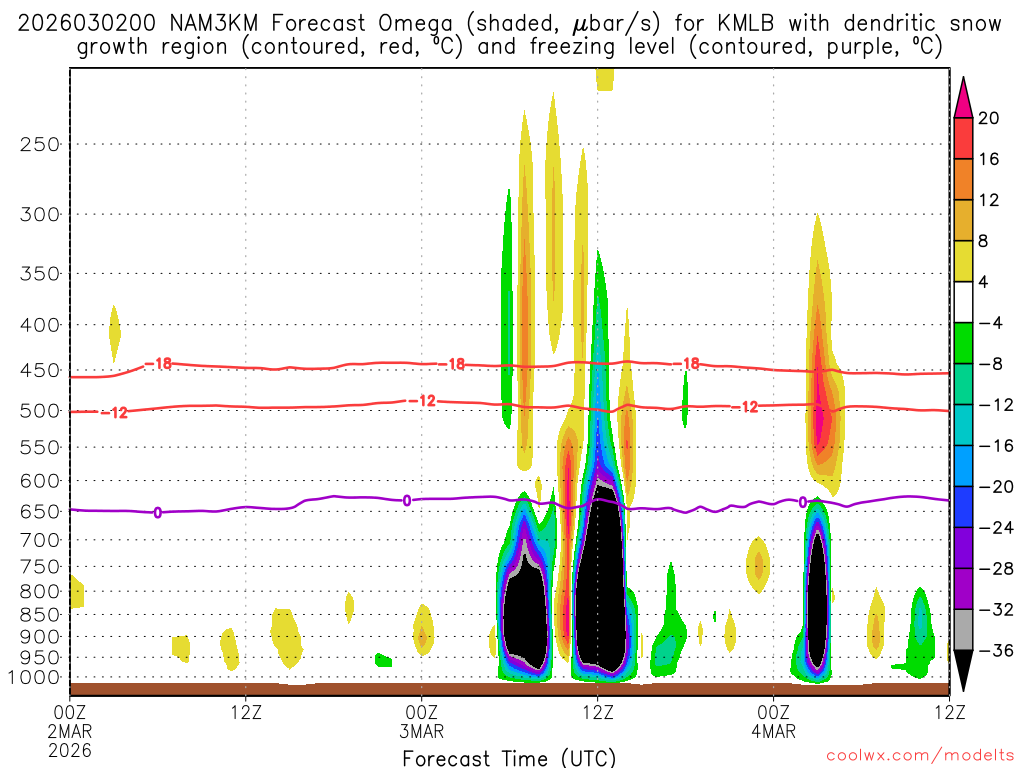The image size is (1024, 768).
Task: Click the colorbar label 16
Action: point(989,159)
